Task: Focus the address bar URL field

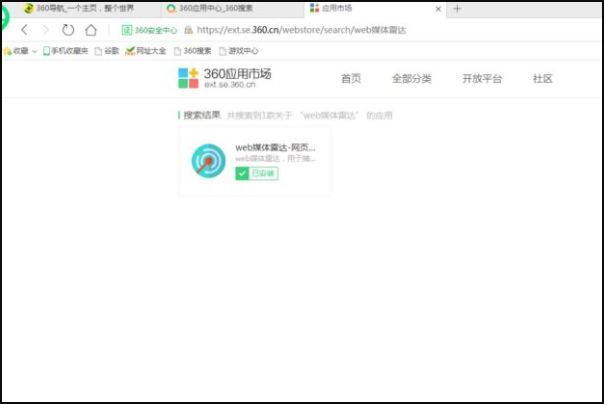Action: [301, 30]
